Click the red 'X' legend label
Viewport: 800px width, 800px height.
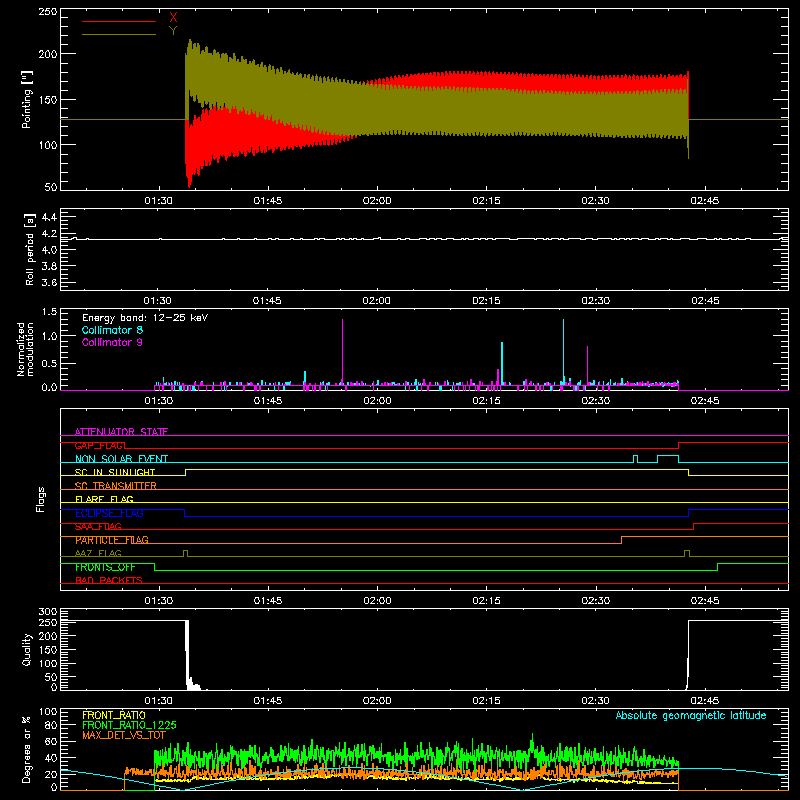[173, 18]
